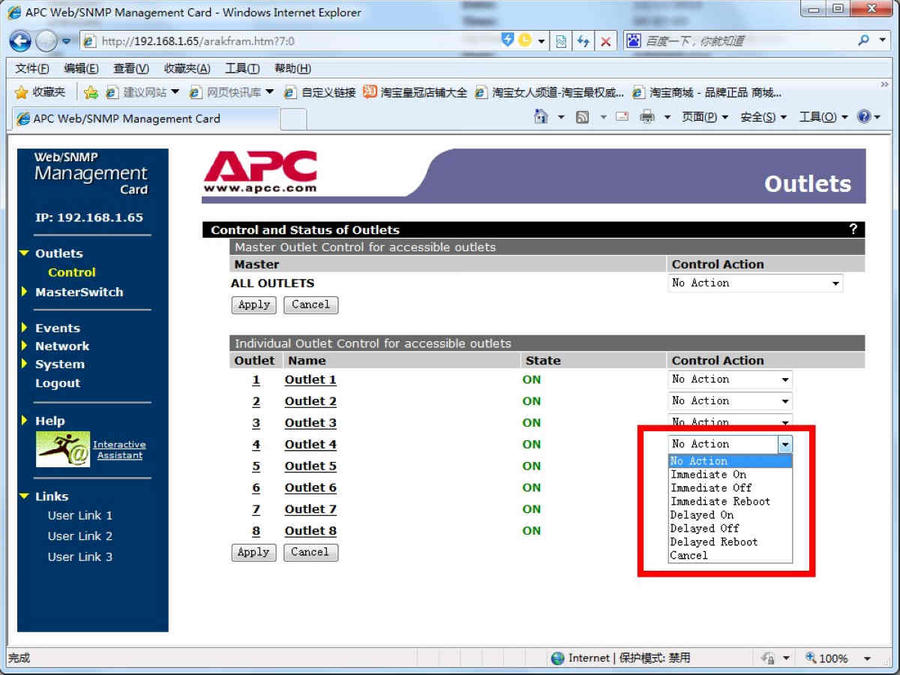The image size is (900, 675).
Task: Choose Immediate Reboot from the open list
Action: pos(720,502)
